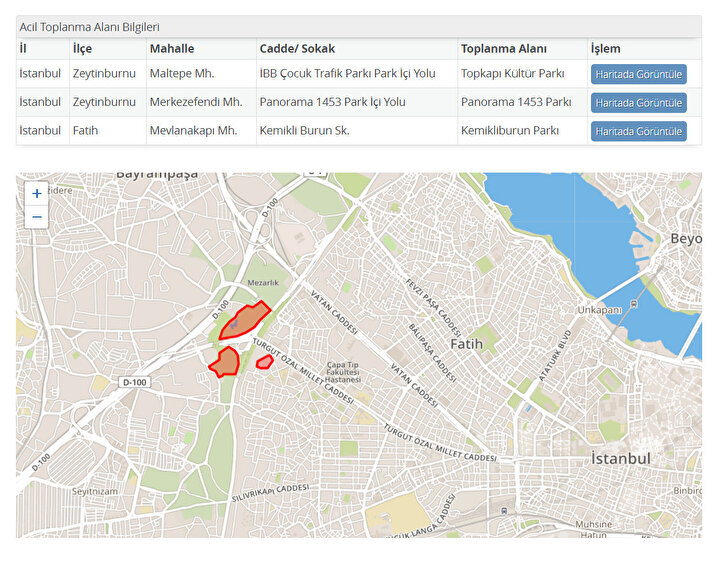Select the largest red assembly area polygon
The height and width of the screenshot is (564, 720).
point(243,321)
